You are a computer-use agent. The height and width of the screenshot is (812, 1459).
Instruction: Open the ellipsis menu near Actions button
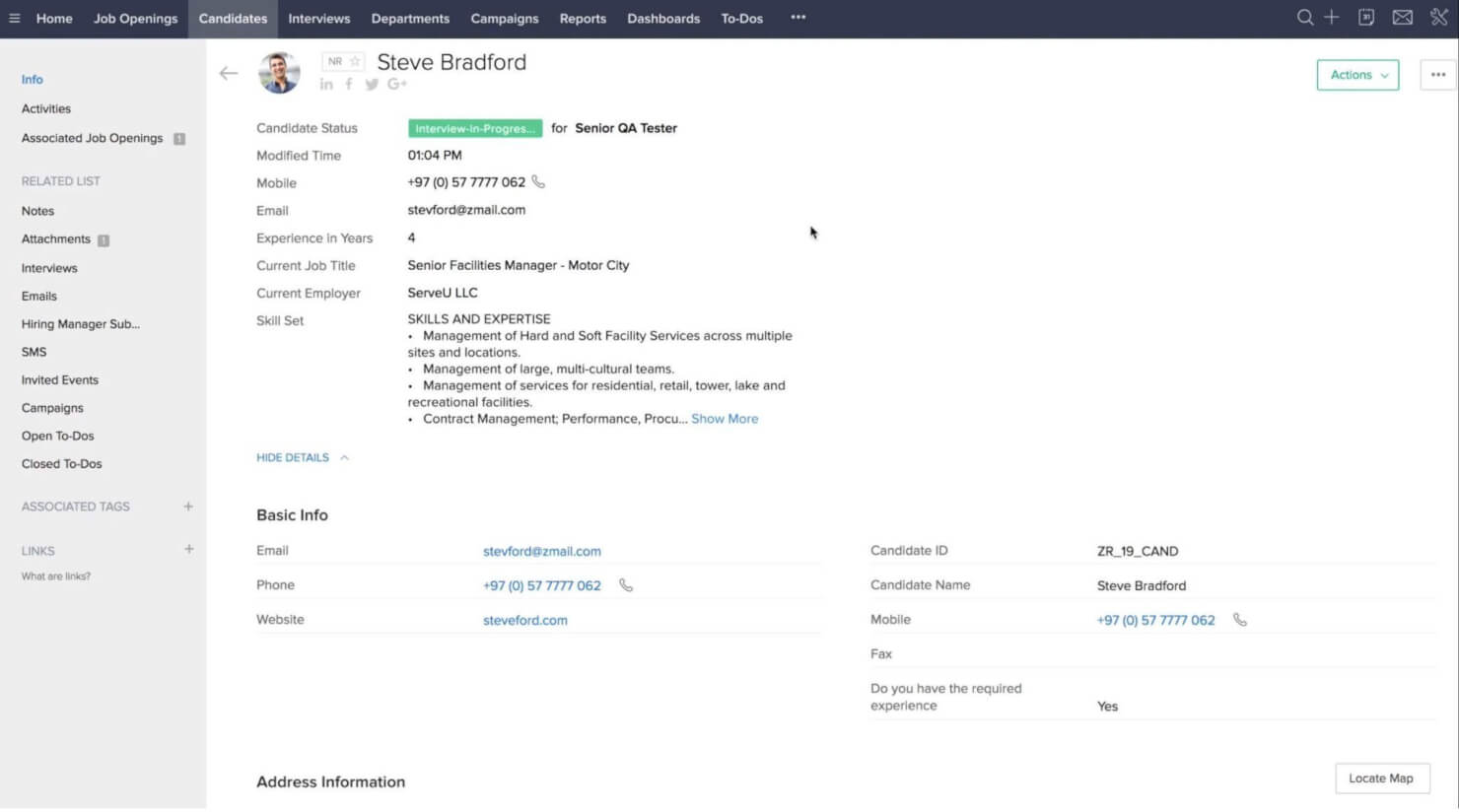[1438, 74]
